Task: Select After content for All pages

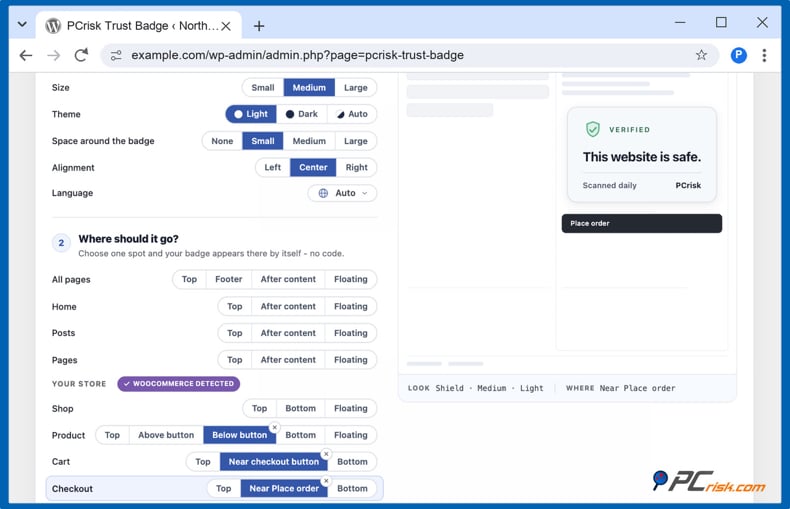Action: [288, 279]
